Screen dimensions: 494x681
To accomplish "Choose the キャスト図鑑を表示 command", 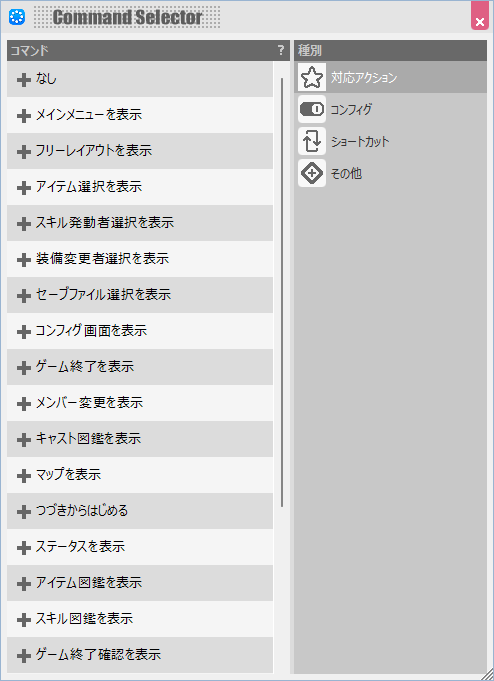I will coord(140,439).
